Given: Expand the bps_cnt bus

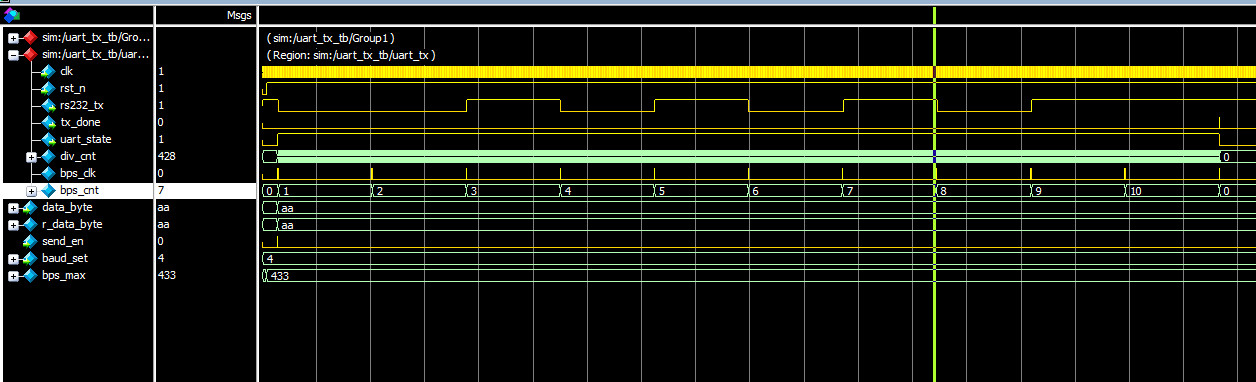Looking at the screenshot, I should pos(31,191).
